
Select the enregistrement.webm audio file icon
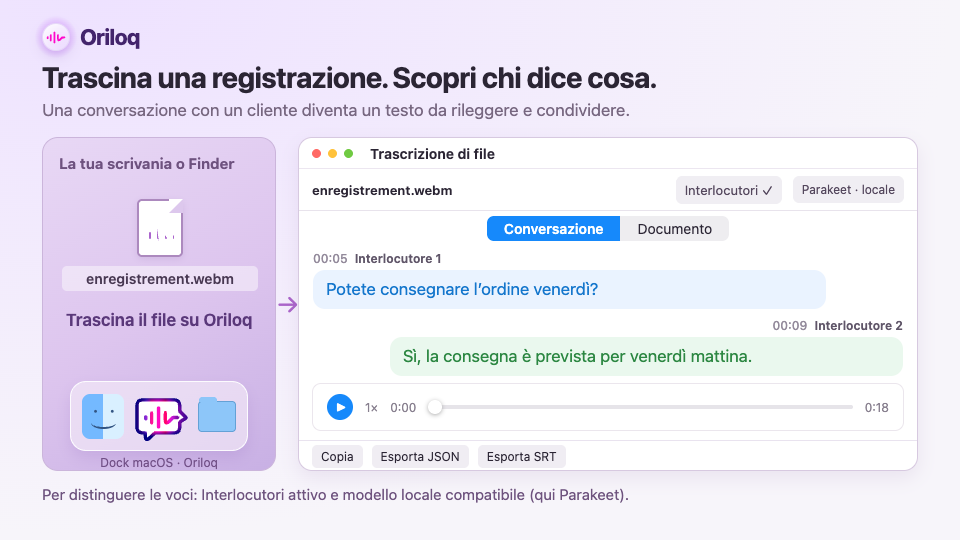(x=160, y=228)
